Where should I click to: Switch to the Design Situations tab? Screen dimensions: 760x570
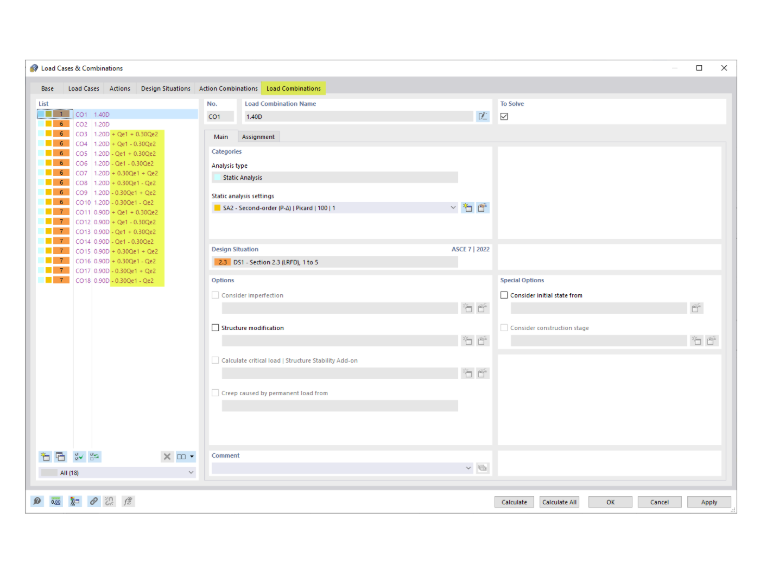pos(165,89)
